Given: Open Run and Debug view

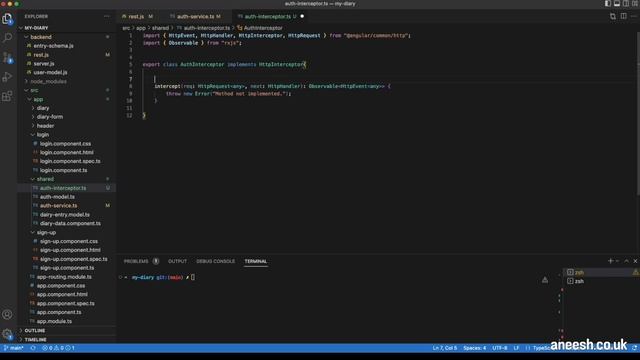Looking at the screenshot, I should point(7,77).
